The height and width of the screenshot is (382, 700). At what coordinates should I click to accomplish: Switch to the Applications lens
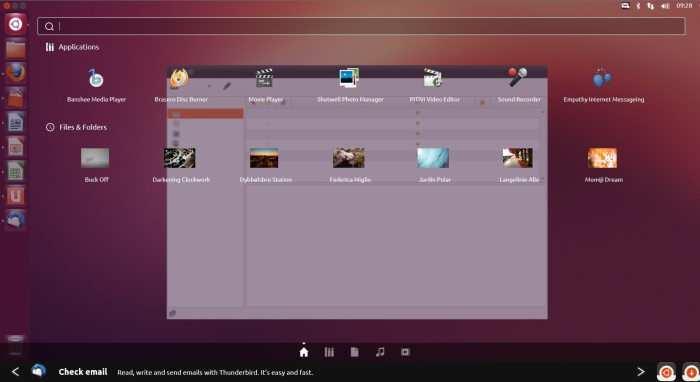pyautogui.click(x=329, y=352)
